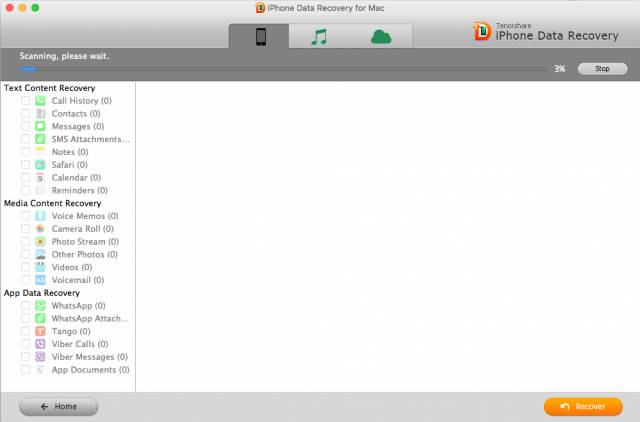This screenshot has height=422, width=640.
Task: Click the Calendar icon
Action: pos(40,178)
